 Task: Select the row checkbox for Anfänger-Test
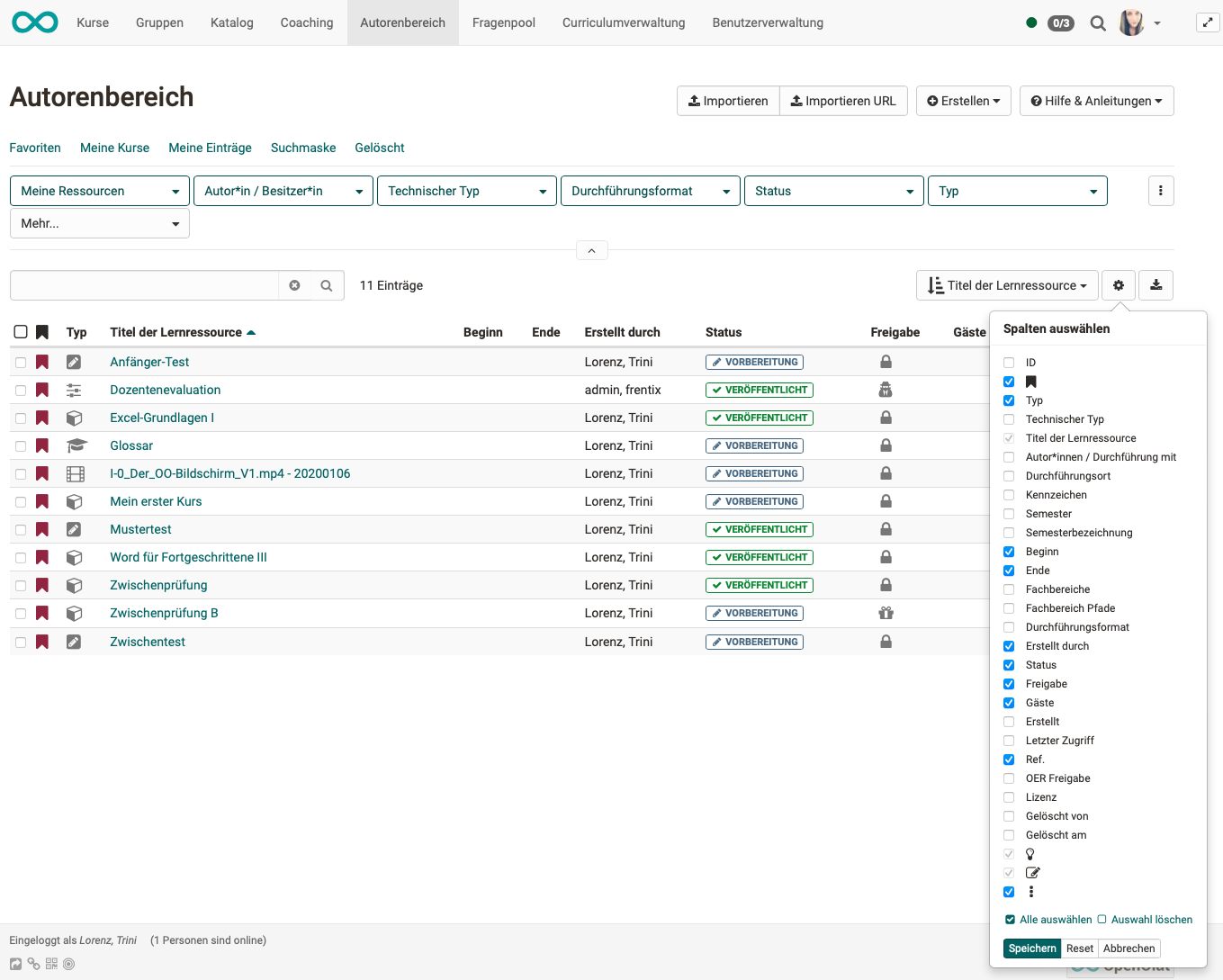pos(21,363)
